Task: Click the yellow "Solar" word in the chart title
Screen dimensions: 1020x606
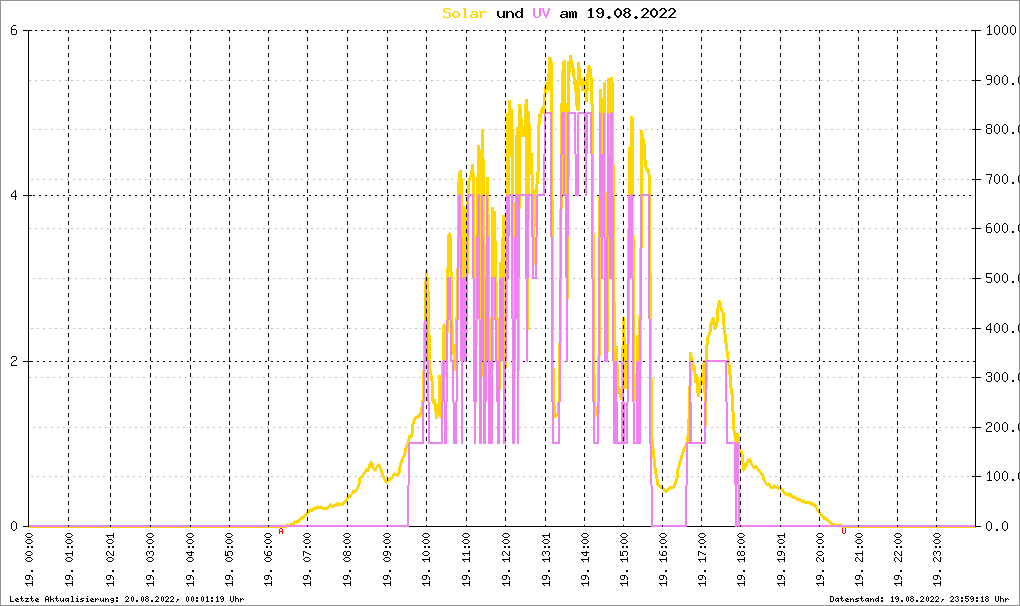Action: (464, 13)
